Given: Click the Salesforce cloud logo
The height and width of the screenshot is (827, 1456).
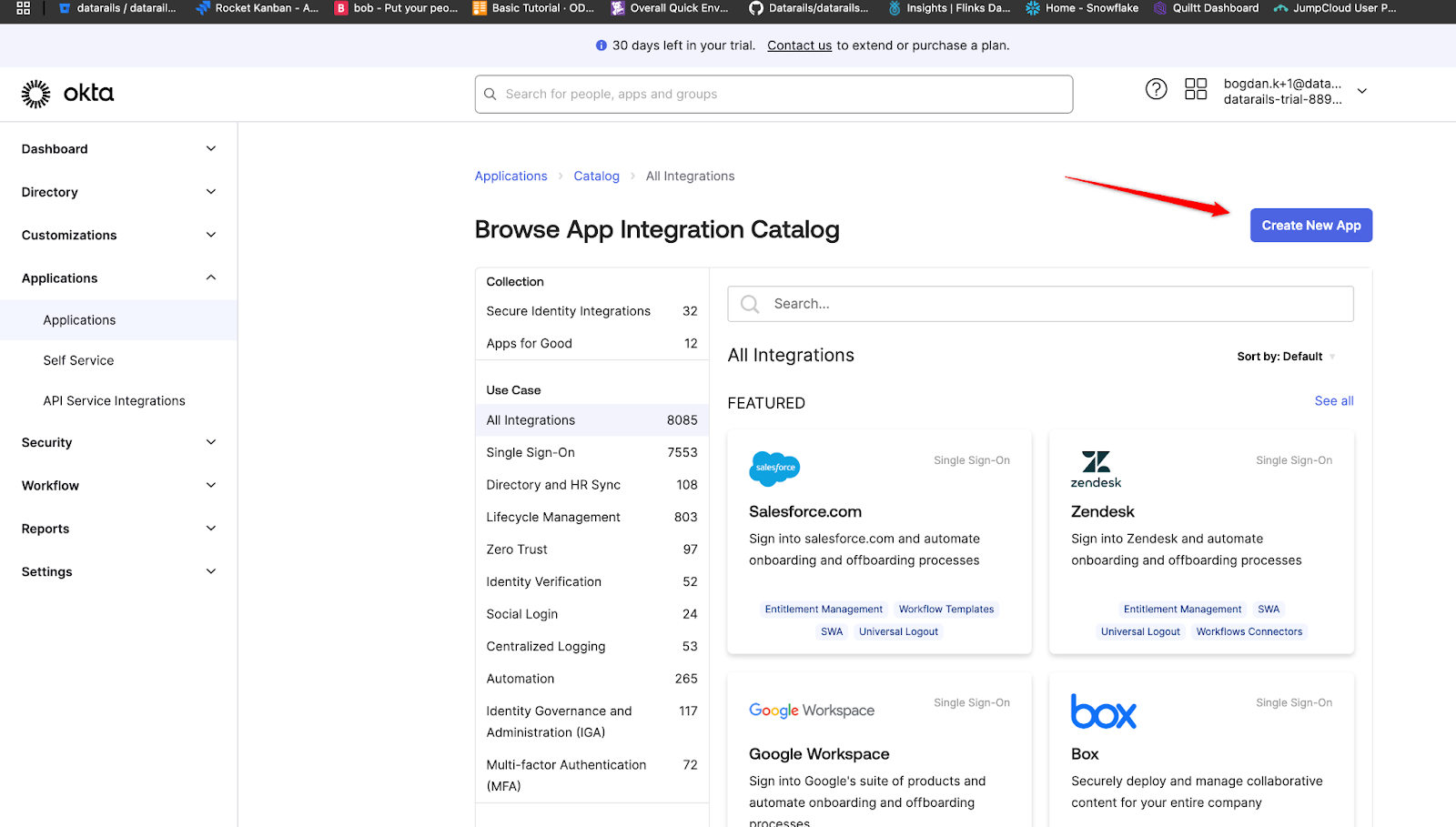Looking at the screenshot, I should point(774,468).
